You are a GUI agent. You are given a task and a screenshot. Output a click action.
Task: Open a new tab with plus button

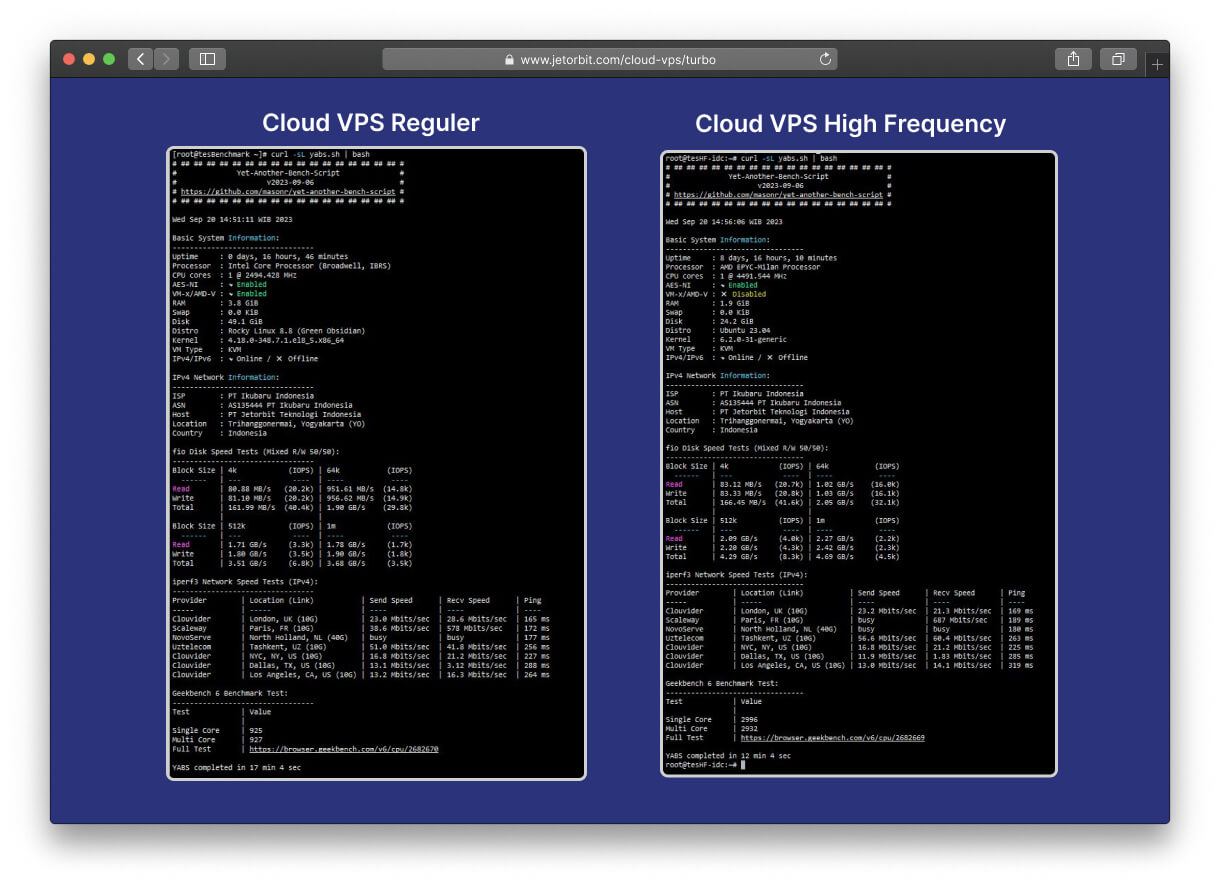1157,65
